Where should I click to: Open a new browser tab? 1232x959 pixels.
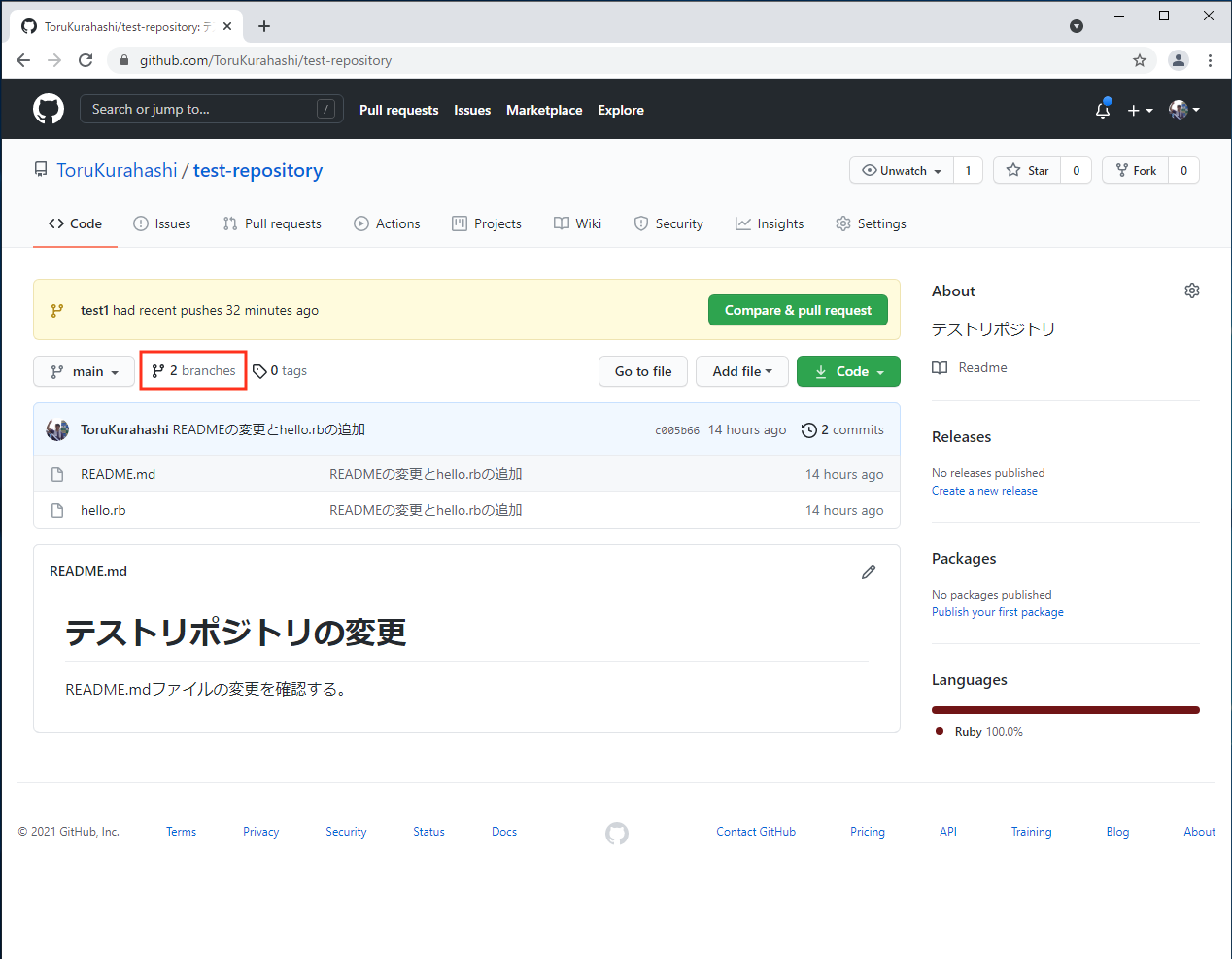pos(264,26)
